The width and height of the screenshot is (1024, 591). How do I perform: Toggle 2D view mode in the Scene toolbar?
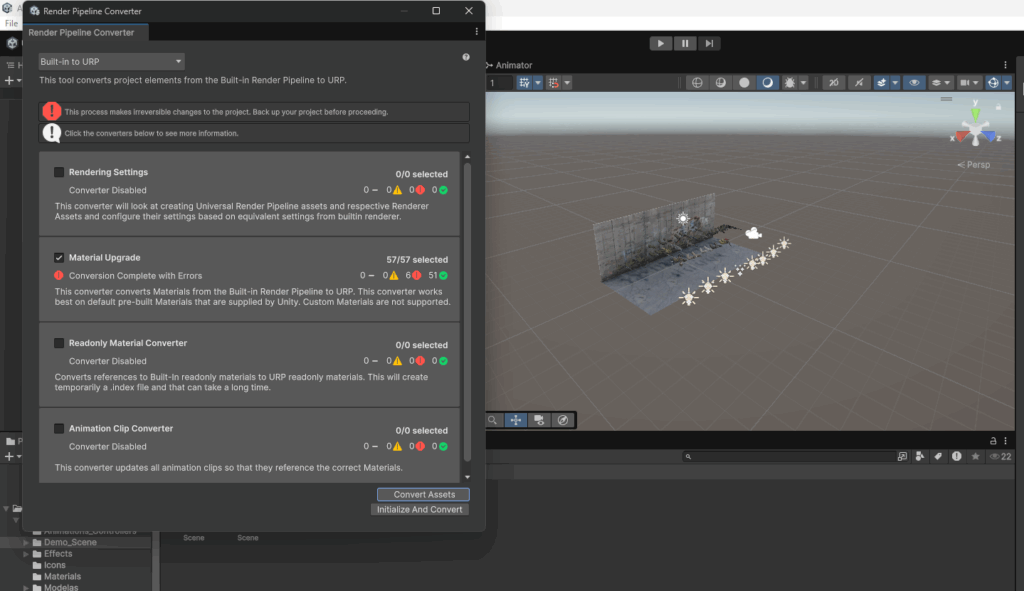[833, 83]
